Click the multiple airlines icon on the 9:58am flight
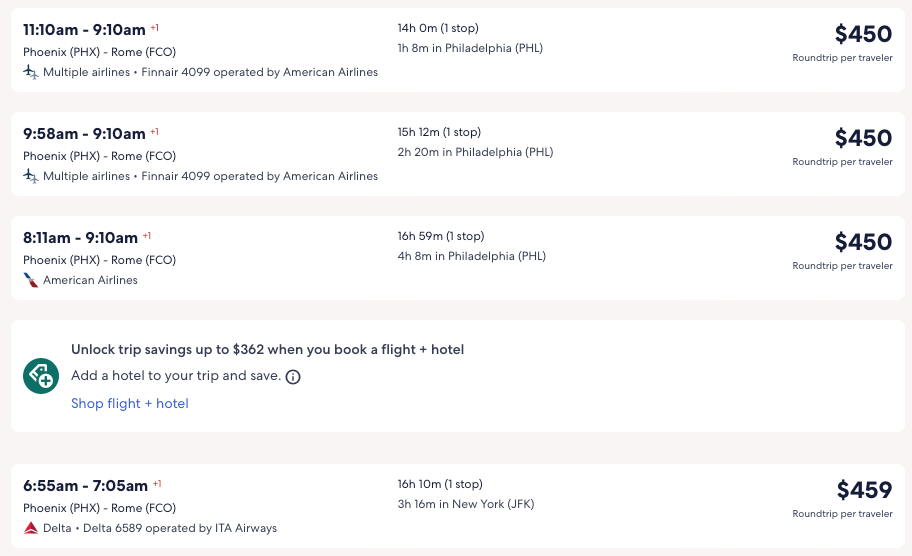912x556 pixels. tap(31, 176)
